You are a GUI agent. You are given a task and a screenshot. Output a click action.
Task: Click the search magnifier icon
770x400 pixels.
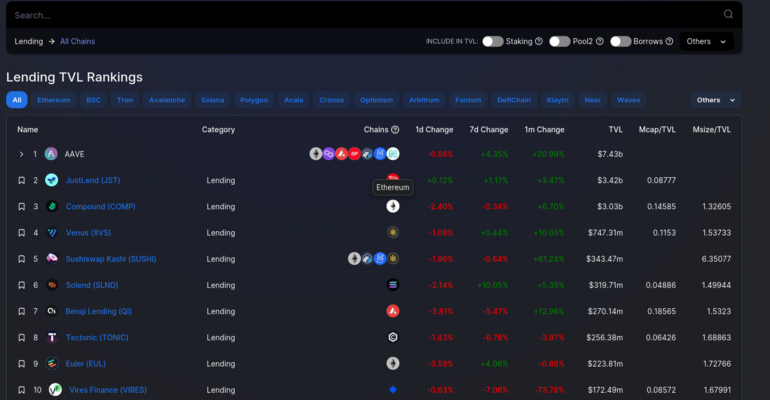point(728,14)
